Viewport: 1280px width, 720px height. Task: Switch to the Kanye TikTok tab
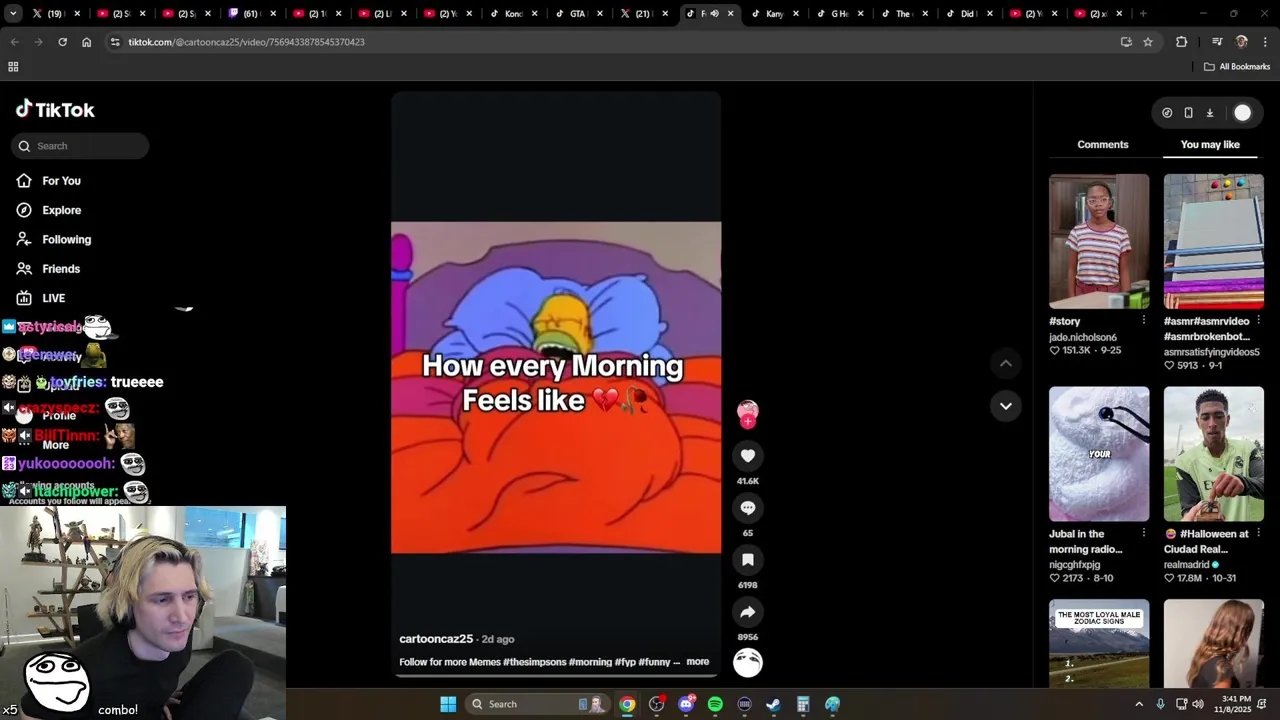775,14
